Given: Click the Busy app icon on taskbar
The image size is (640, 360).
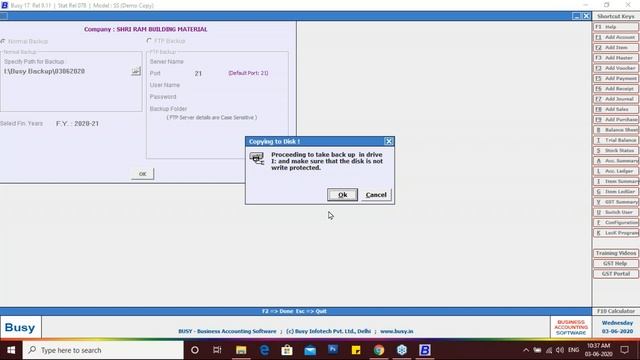Looking at the screenshot, I should (x=425, y=350).
